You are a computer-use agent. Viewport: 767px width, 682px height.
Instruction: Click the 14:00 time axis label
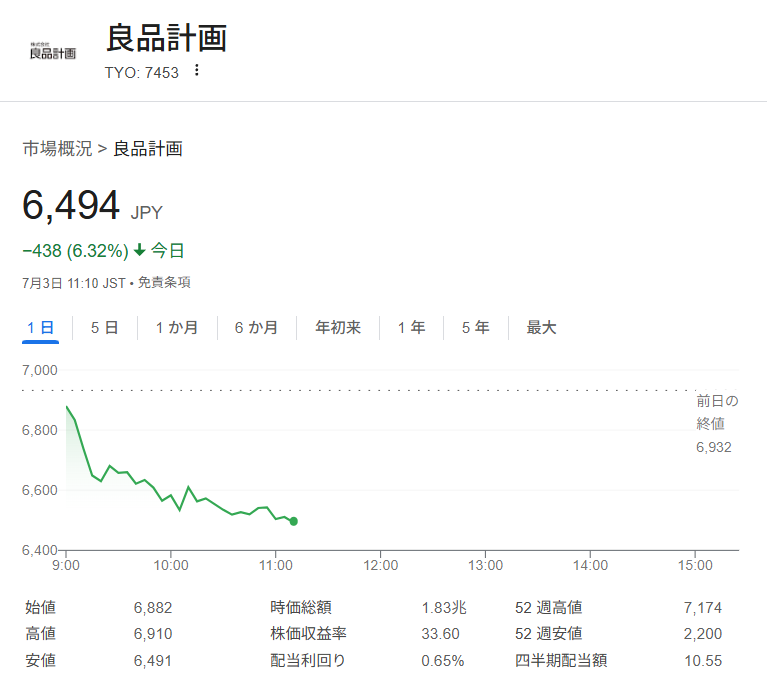[x=590, y=566]
